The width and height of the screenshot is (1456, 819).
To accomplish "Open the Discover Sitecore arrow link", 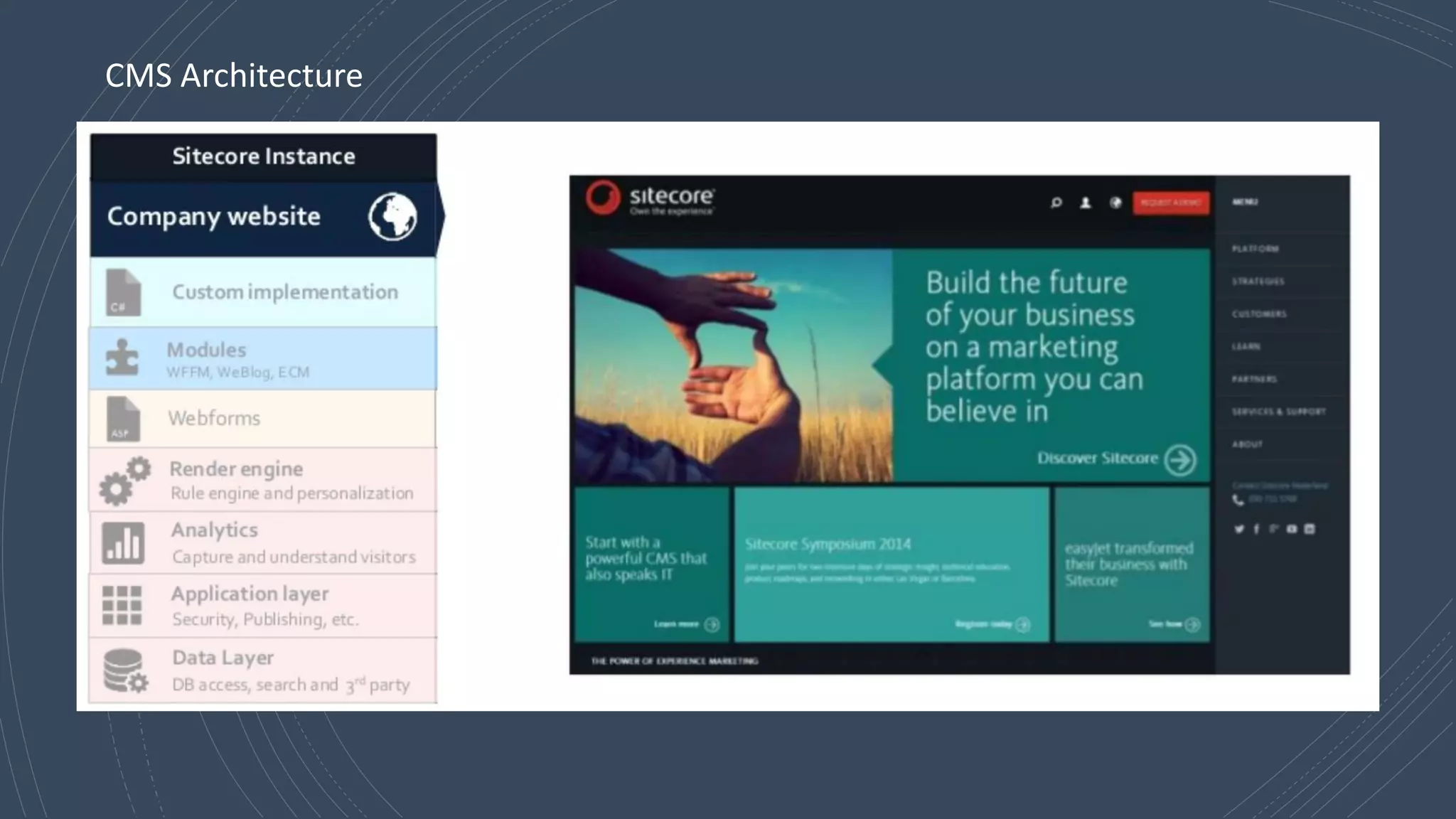I will pyautogui.click(x=1180, y=459).
